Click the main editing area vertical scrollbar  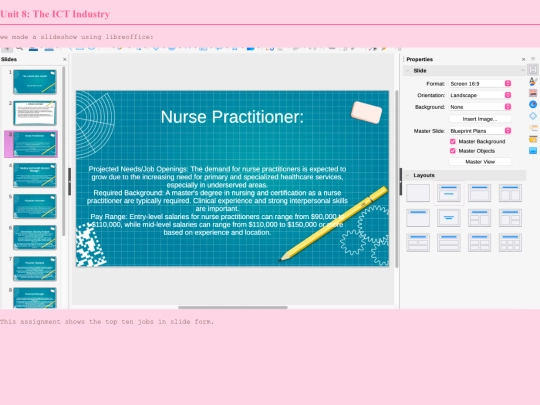point(397,179)
